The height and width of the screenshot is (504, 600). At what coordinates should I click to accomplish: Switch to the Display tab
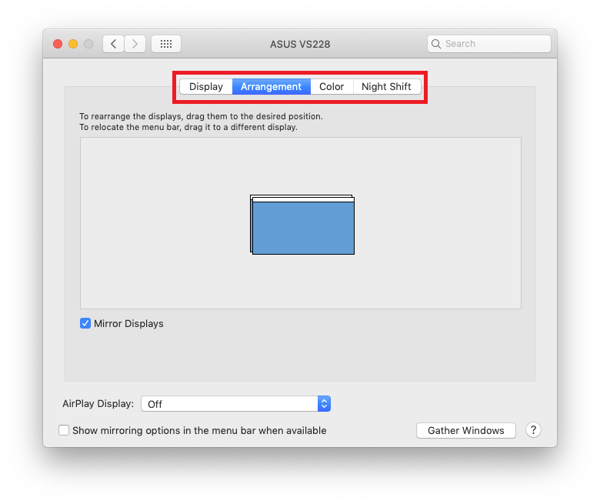tap(206, 87)
